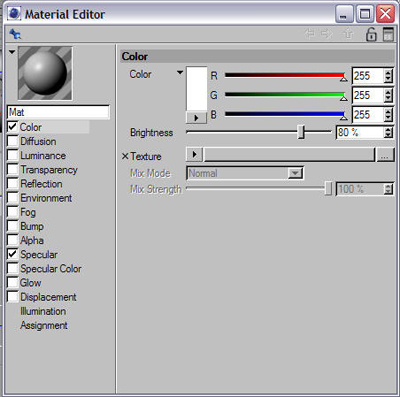Enable the Bump channel checkbox

13,226
